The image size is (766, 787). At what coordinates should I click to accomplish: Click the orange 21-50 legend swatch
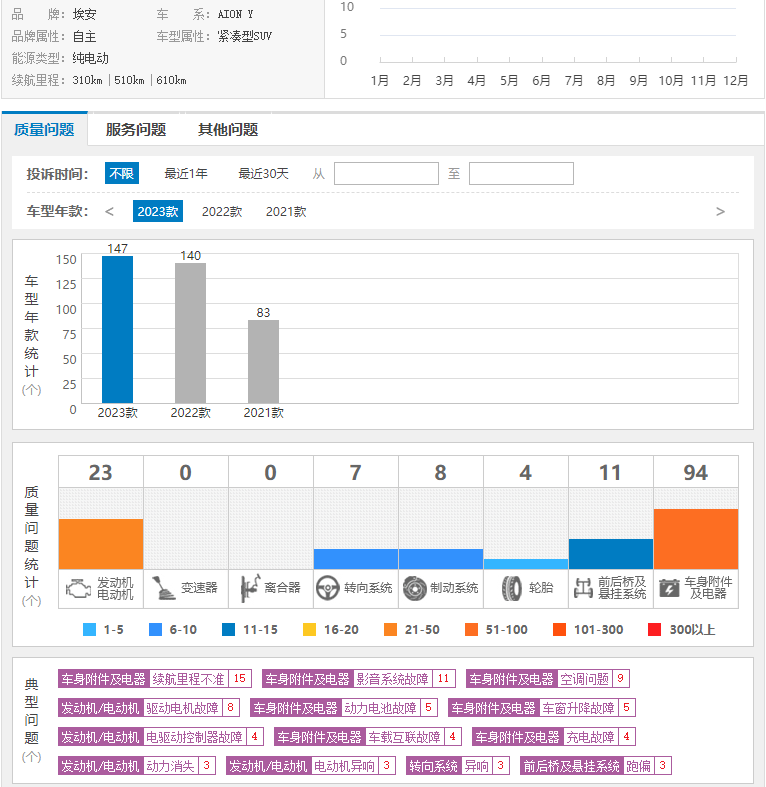point(390,629)
